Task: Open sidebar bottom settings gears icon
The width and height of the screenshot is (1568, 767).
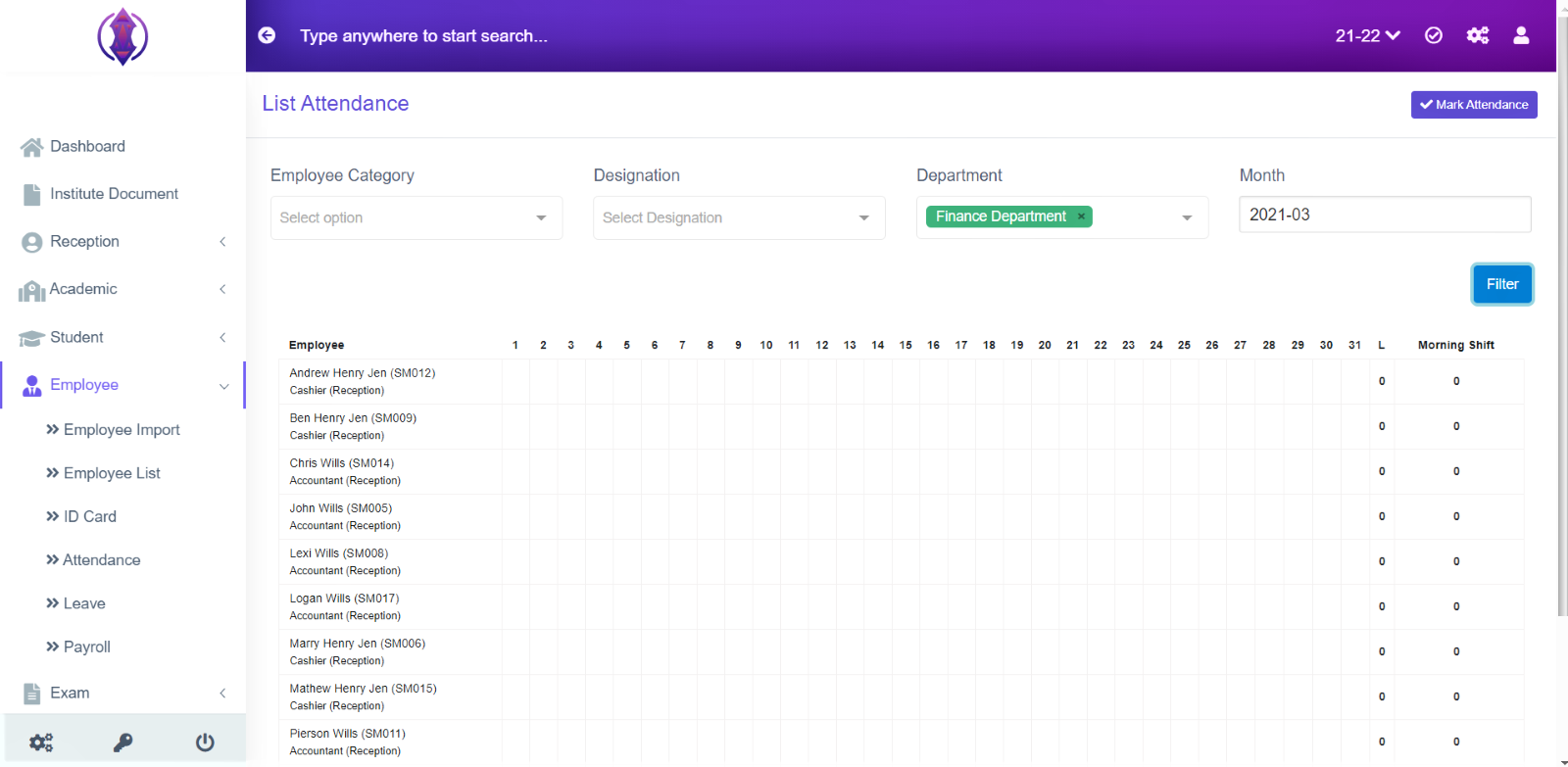Action: coord(41,743)
